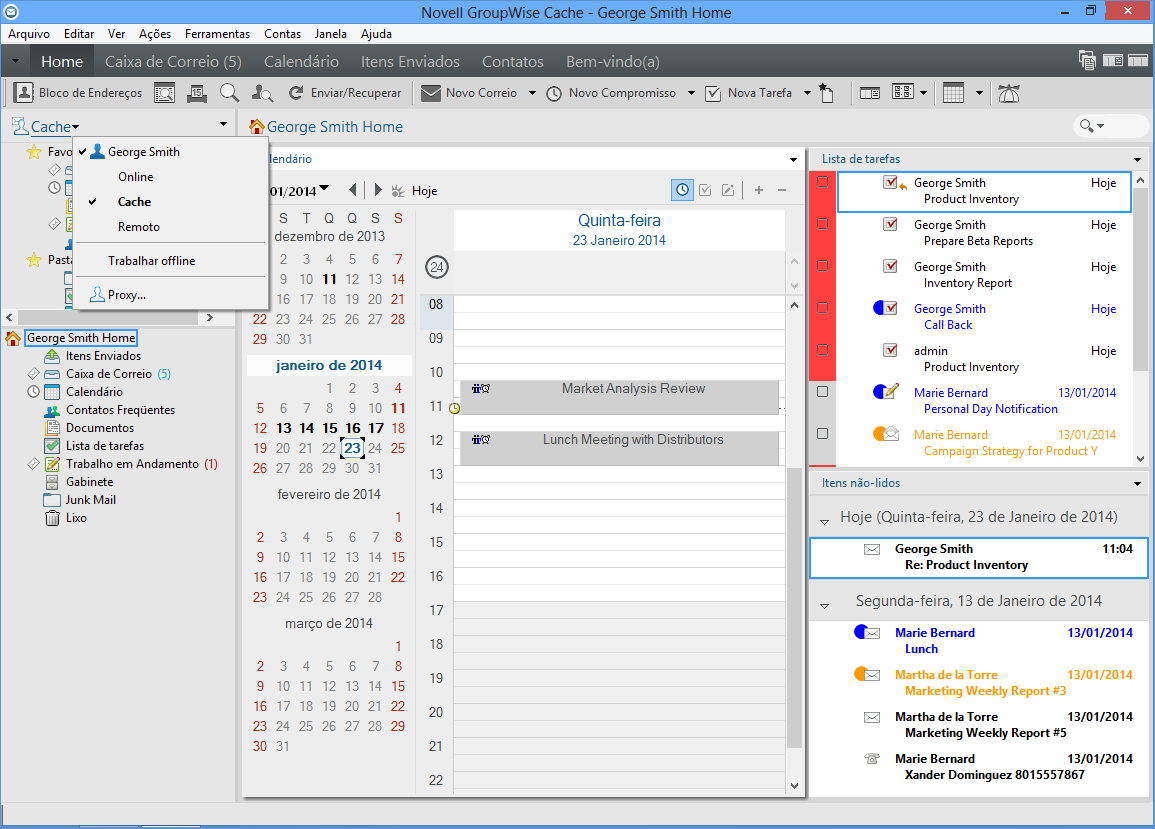Create a new mail with Novo Correio
The width and height of the screenshot is (1155, 829).
click(x=469, y=93)
